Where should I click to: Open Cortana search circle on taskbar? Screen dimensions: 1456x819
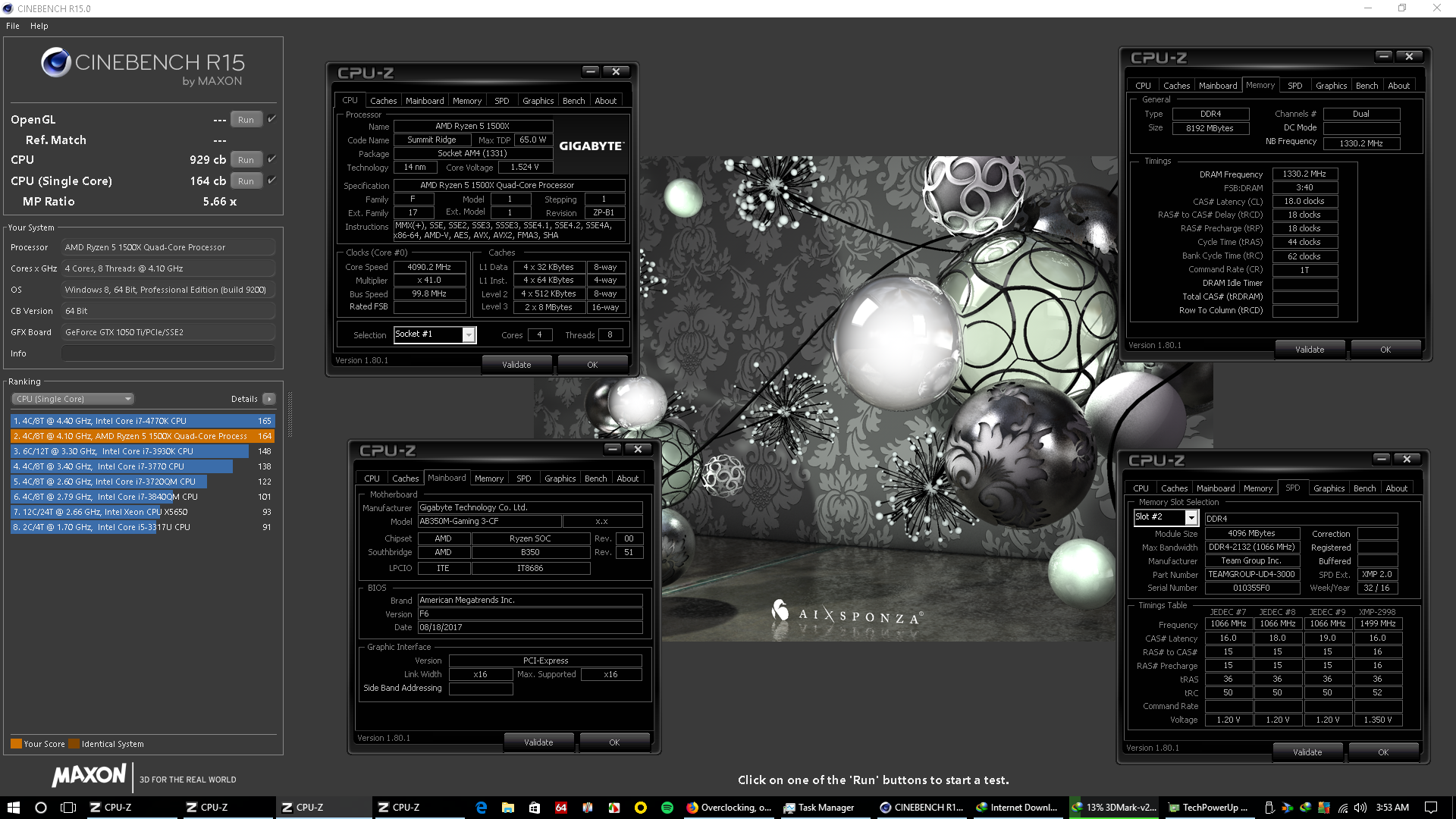(41, 808)
